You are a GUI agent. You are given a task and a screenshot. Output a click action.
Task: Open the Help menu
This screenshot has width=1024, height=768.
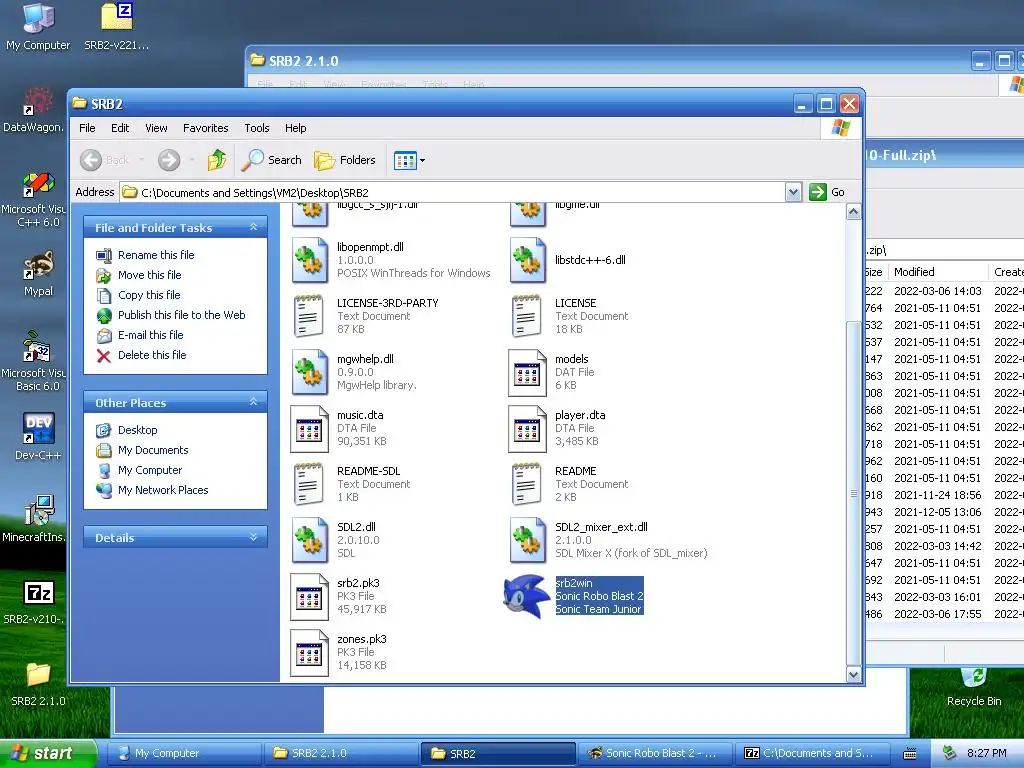pos(295,128)
